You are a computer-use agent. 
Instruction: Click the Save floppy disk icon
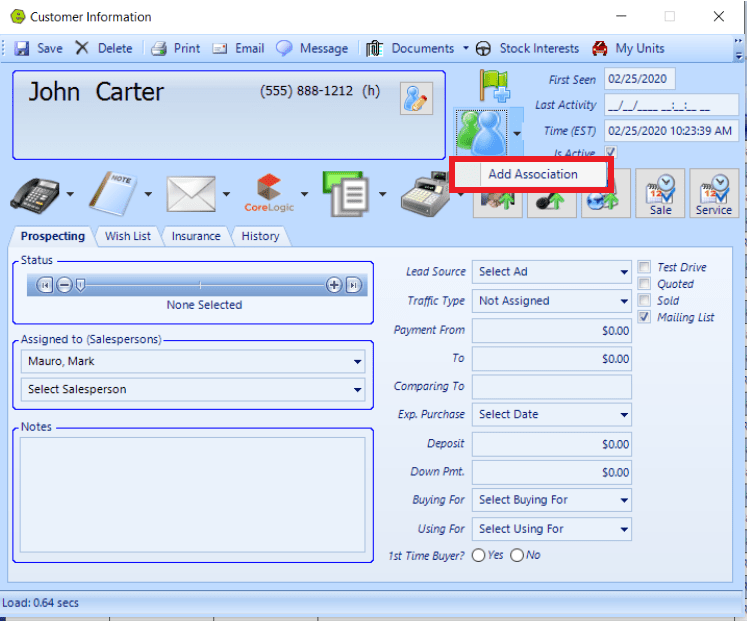click(21, 48)
